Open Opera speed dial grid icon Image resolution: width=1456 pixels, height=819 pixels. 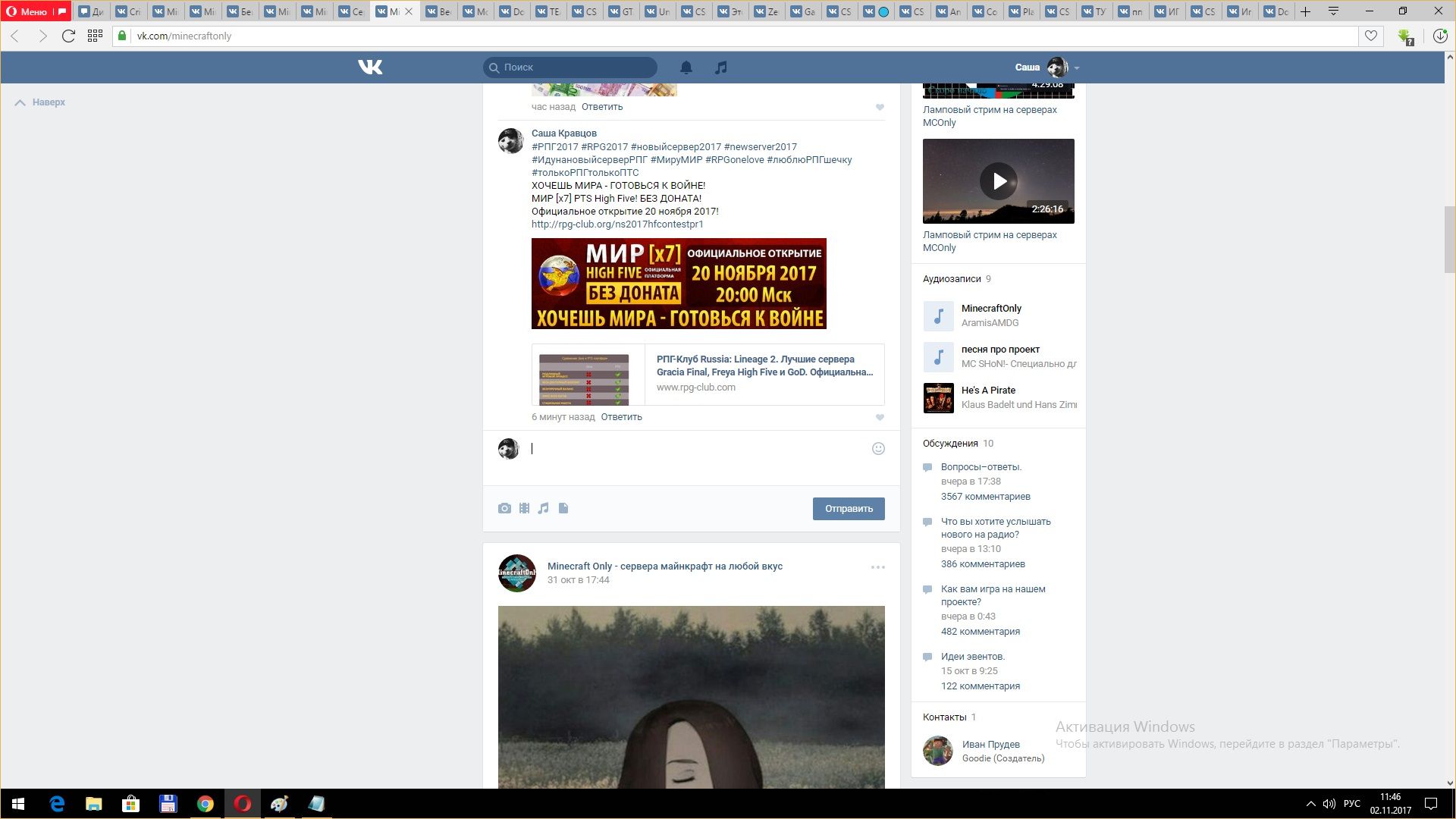tap(95, 36)
